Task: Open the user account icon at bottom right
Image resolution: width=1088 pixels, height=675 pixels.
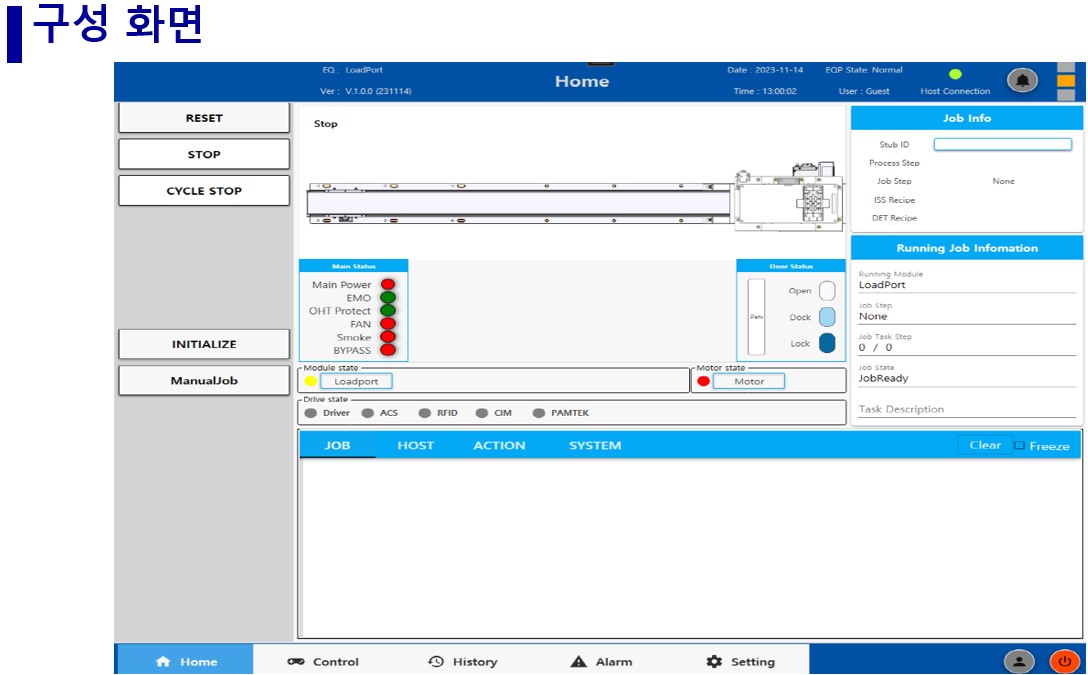Action: (1019, 661)
